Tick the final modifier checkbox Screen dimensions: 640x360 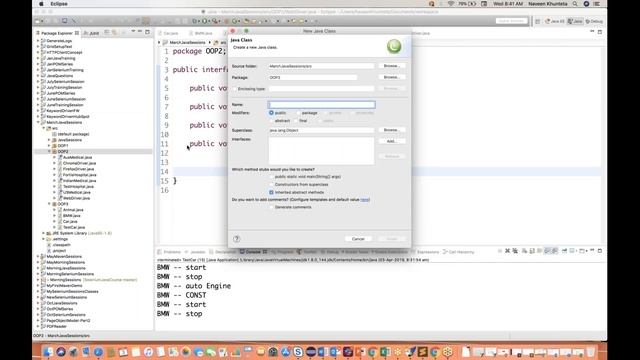click(296, 121)
